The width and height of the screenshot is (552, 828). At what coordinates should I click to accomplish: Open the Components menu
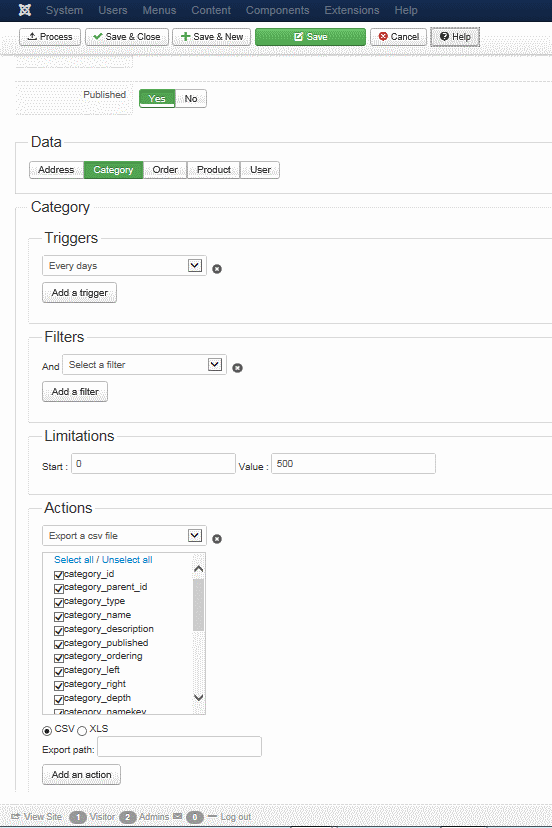(x=277, y=10)
